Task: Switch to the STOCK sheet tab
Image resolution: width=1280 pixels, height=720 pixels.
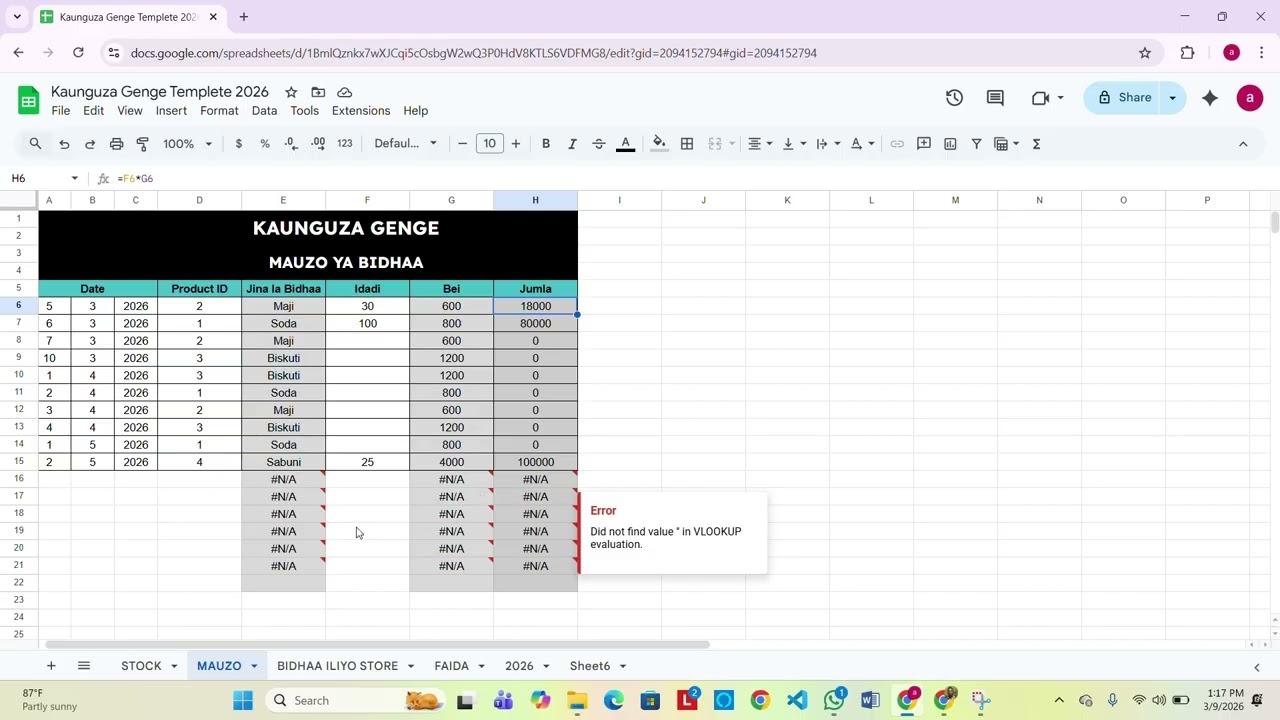Action: coord(141,666)
